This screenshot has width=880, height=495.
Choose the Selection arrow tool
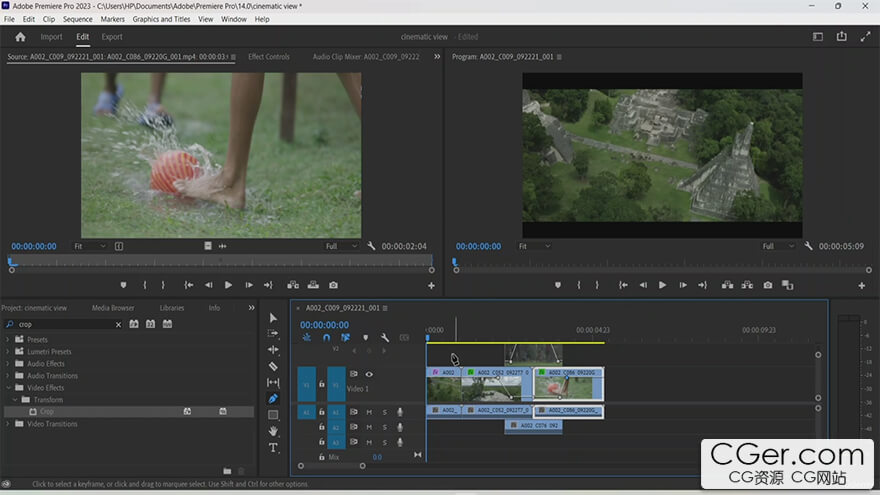pos(273,318)
